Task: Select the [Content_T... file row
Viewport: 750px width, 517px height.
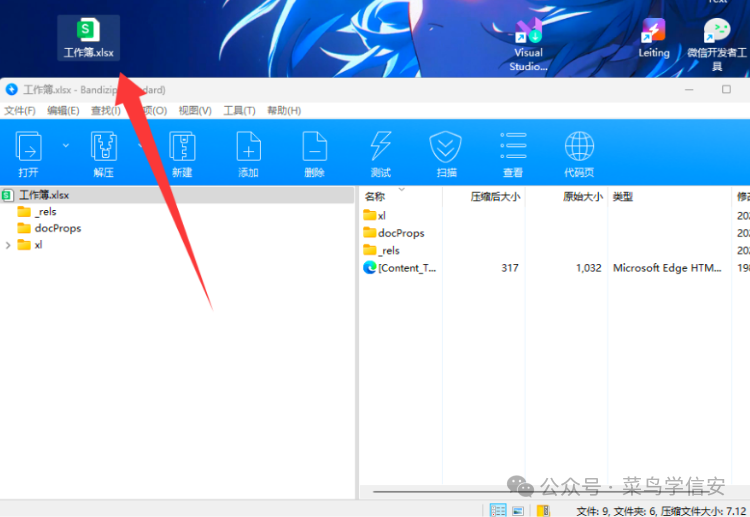Action: 555,268
